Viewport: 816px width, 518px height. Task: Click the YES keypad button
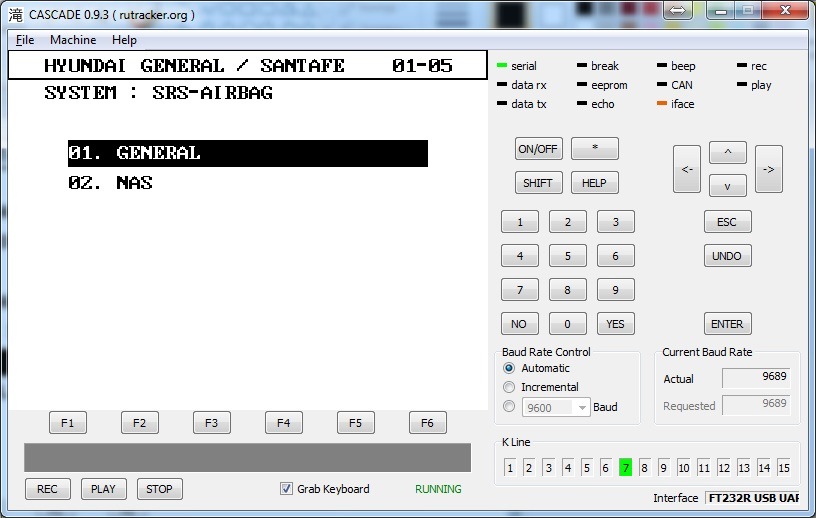(x=616, y=324)
